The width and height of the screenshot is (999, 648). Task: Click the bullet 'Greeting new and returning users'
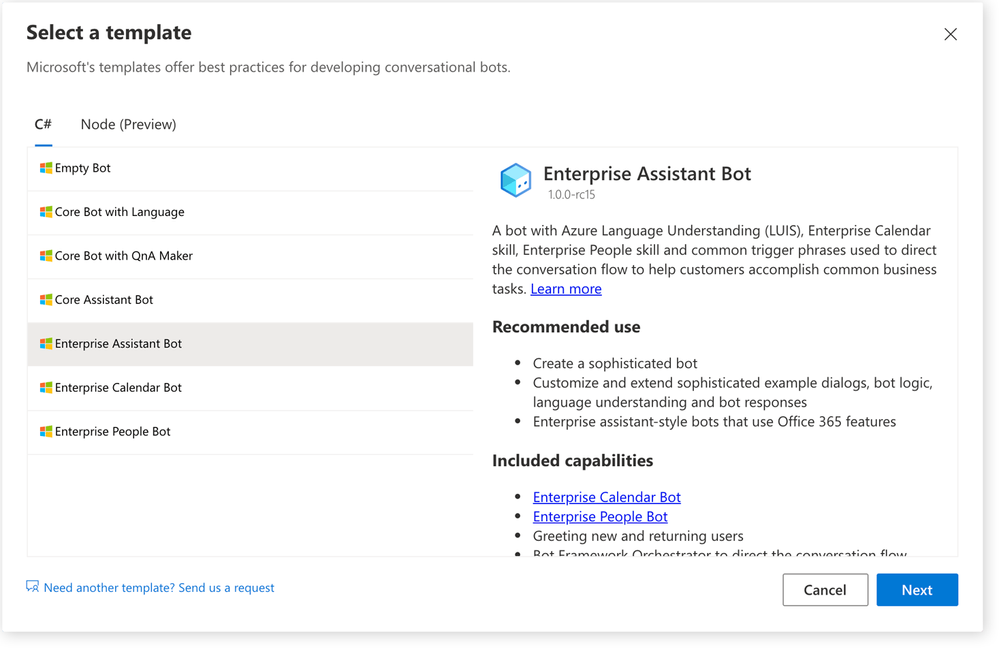[x=638, y=536]
